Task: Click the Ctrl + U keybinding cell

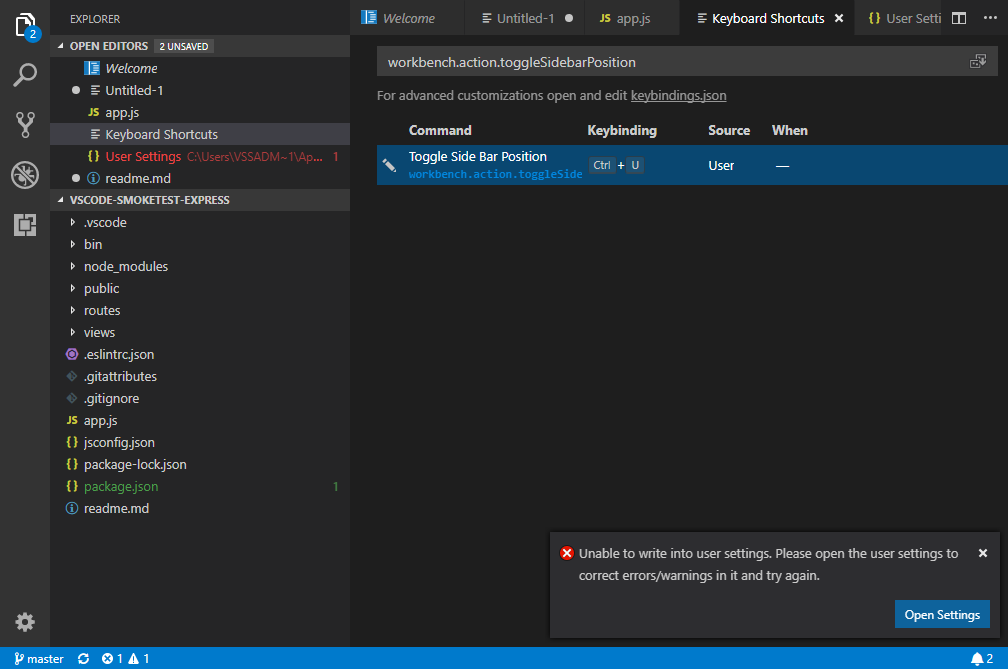Action: 616,165
